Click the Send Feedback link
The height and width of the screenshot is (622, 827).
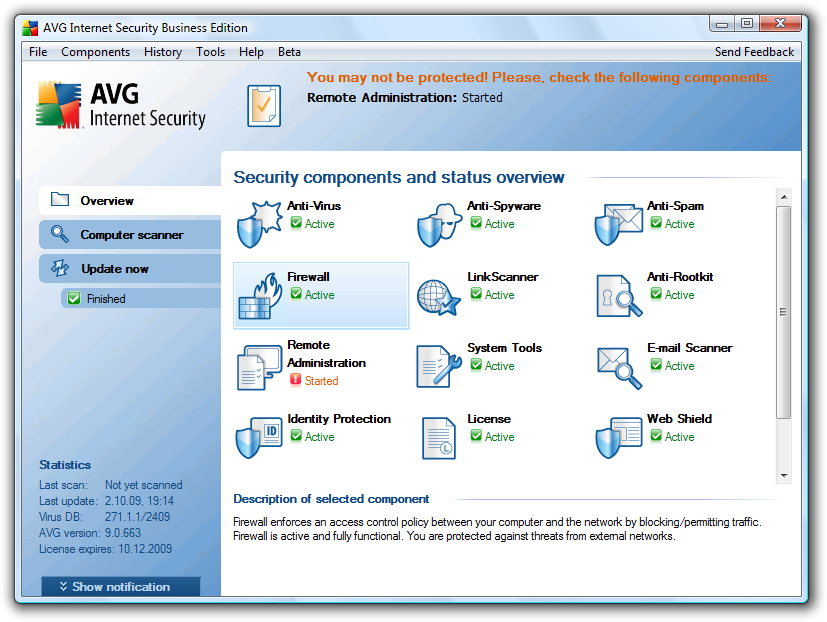[x=754, y=52]
